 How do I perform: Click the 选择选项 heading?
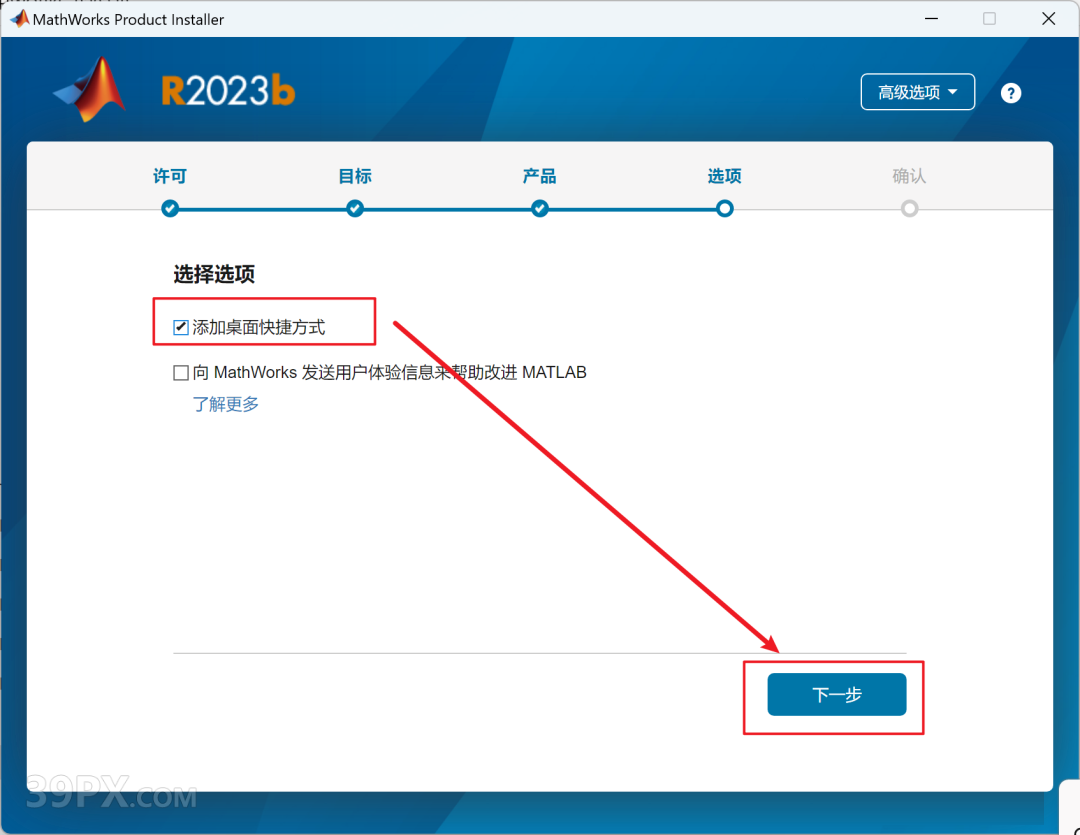click(x=214, y=274)
